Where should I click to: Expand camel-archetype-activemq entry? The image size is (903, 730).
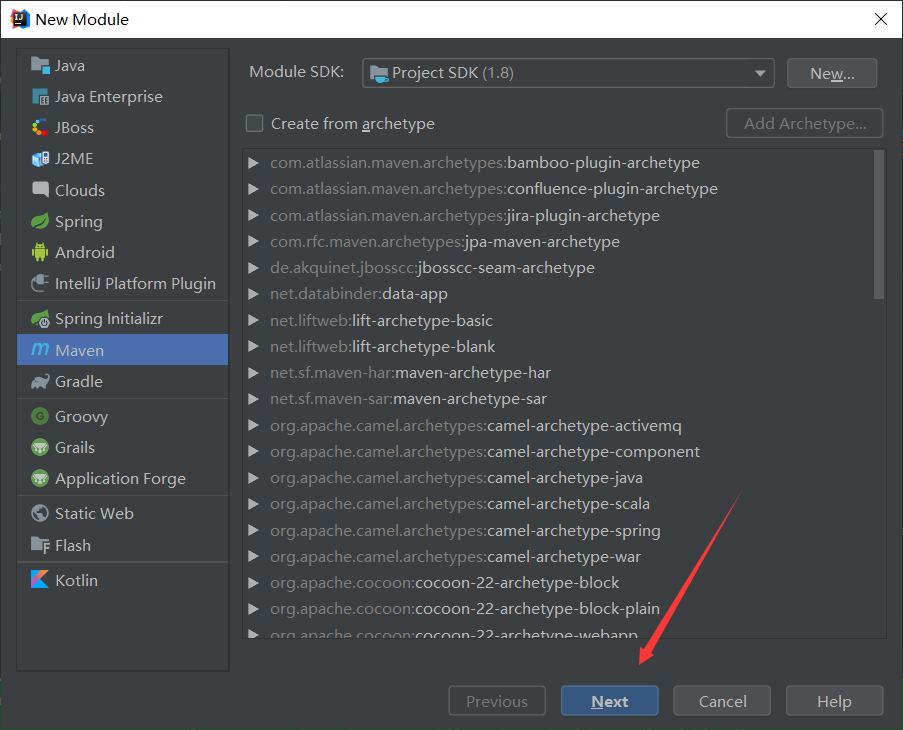(253, 425)
